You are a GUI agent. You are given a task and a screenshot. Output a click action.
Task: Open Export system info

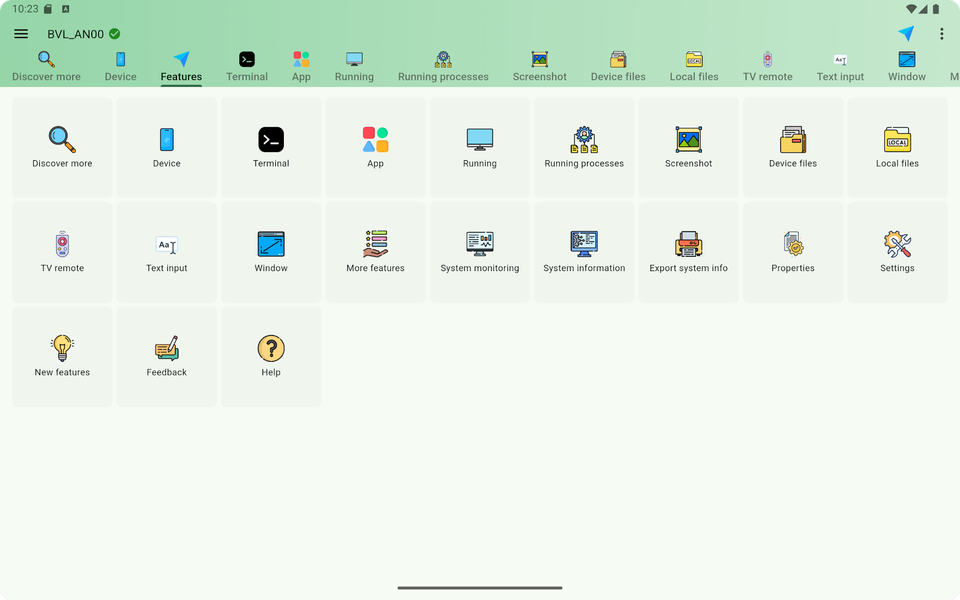tap(688, 251)
